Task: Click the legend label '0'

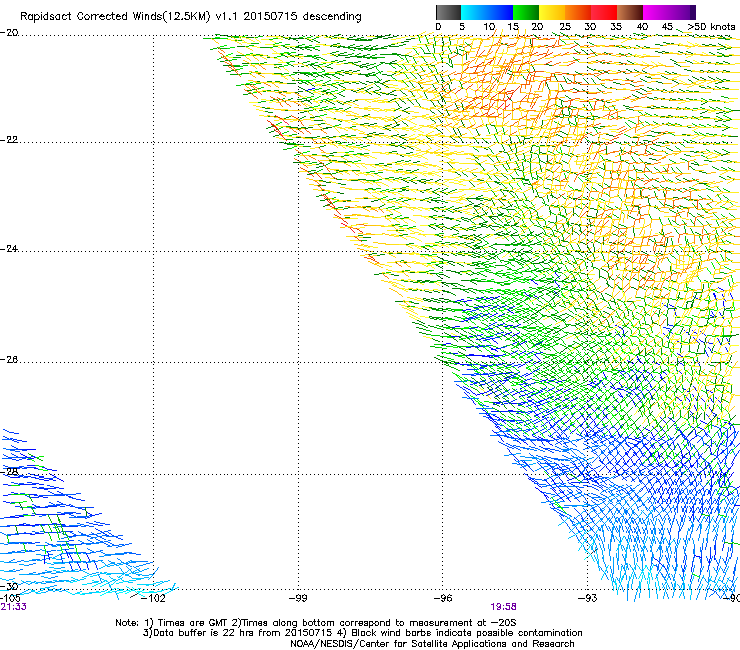Action: (x=438, y=27)
